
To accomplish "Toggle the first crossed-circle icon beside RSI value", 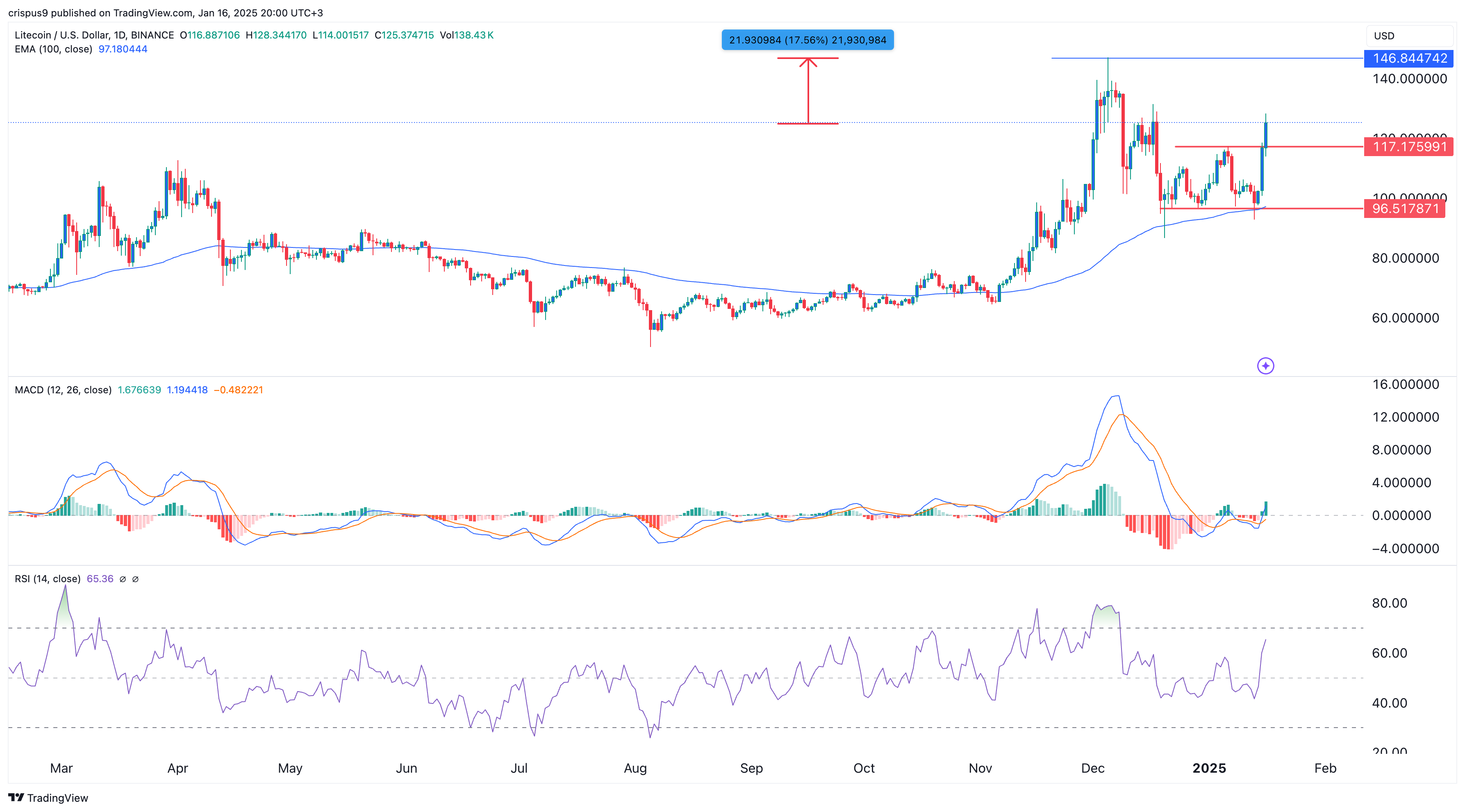I will 123,579.
